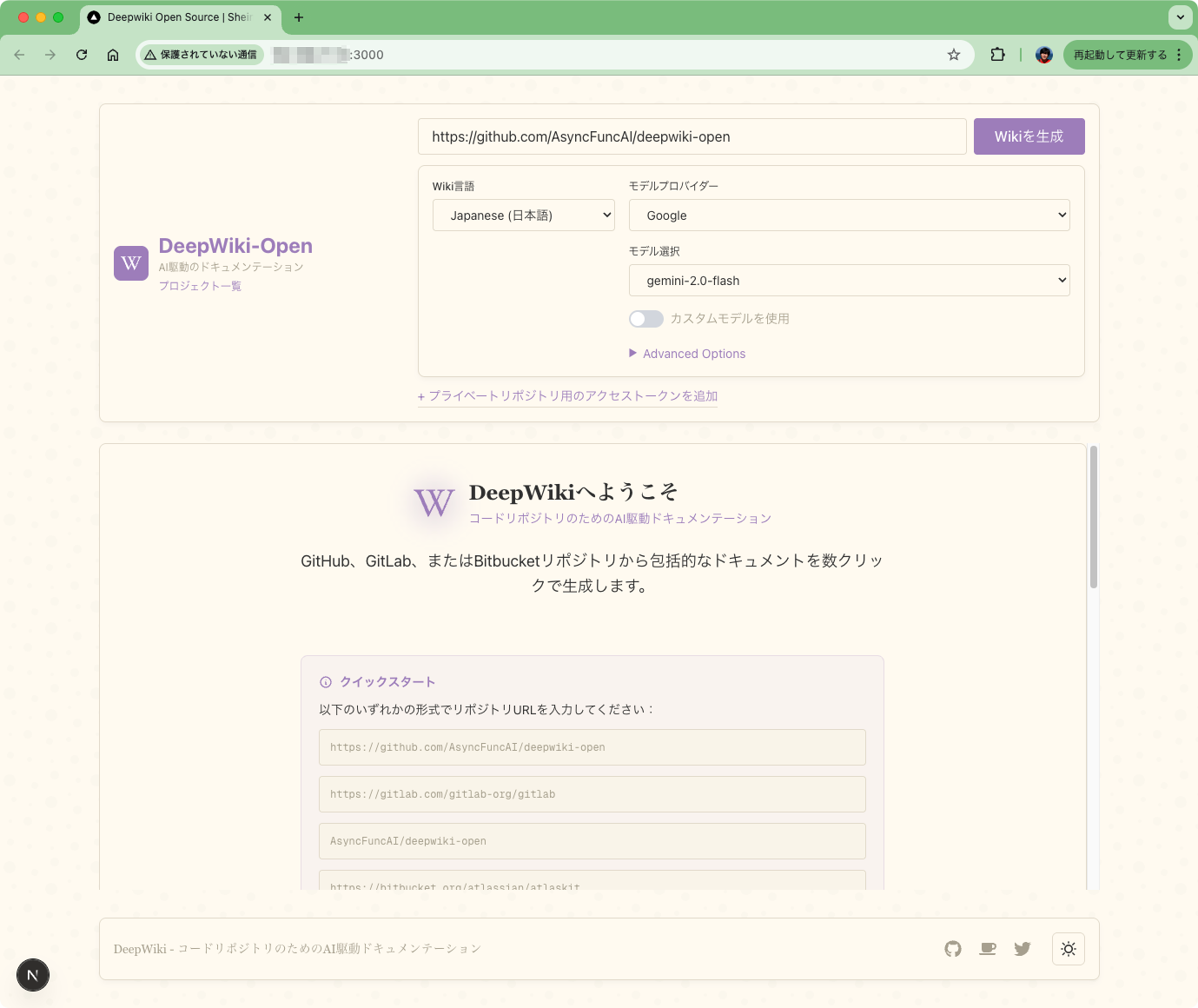The width and height of the screenshot is (1198, 1008).
Task: Close the Deepwiki Open Source tab
Action: [x=268, y=17]
